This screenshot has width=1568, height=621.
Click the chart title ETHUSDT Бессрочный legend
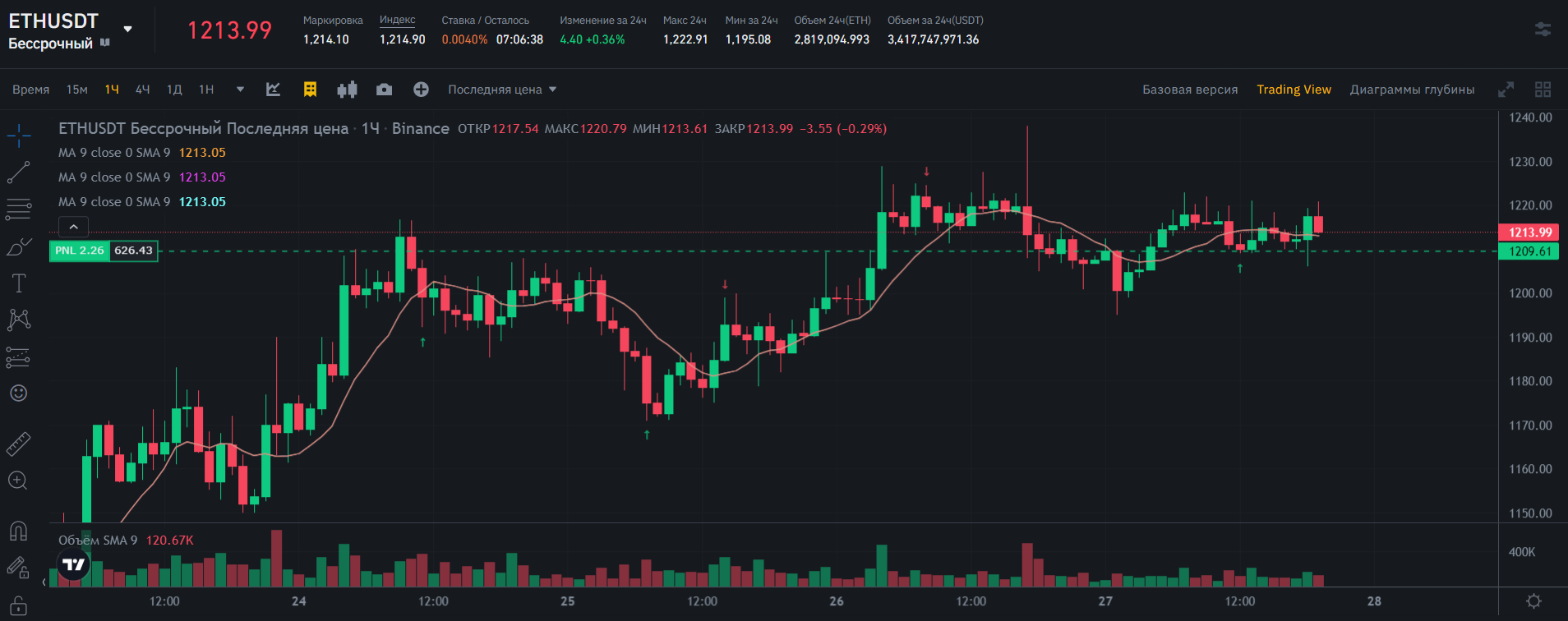pos(254,128)
